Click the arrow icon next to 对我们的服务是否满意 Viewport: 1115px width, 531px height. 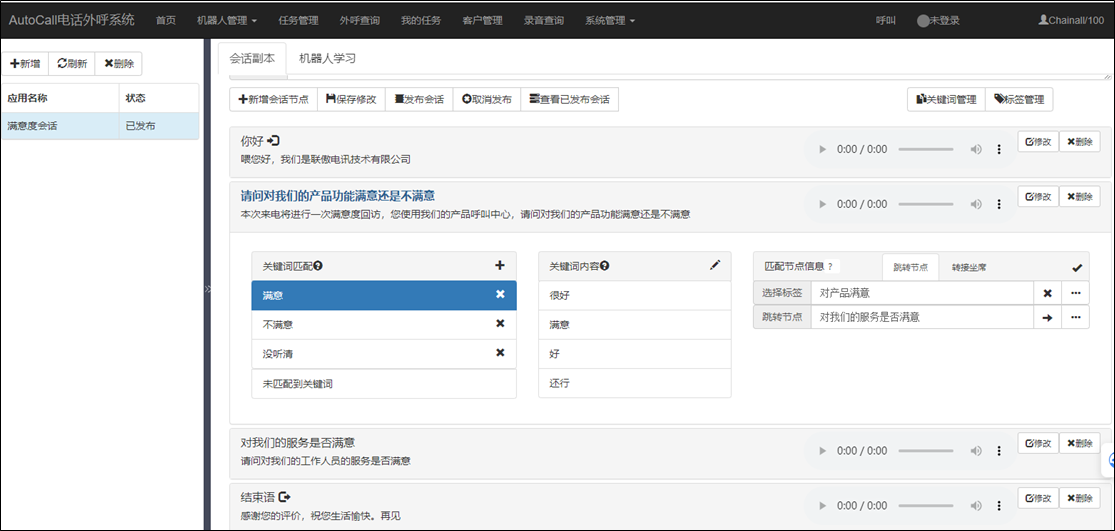[x=1047, y=317]
